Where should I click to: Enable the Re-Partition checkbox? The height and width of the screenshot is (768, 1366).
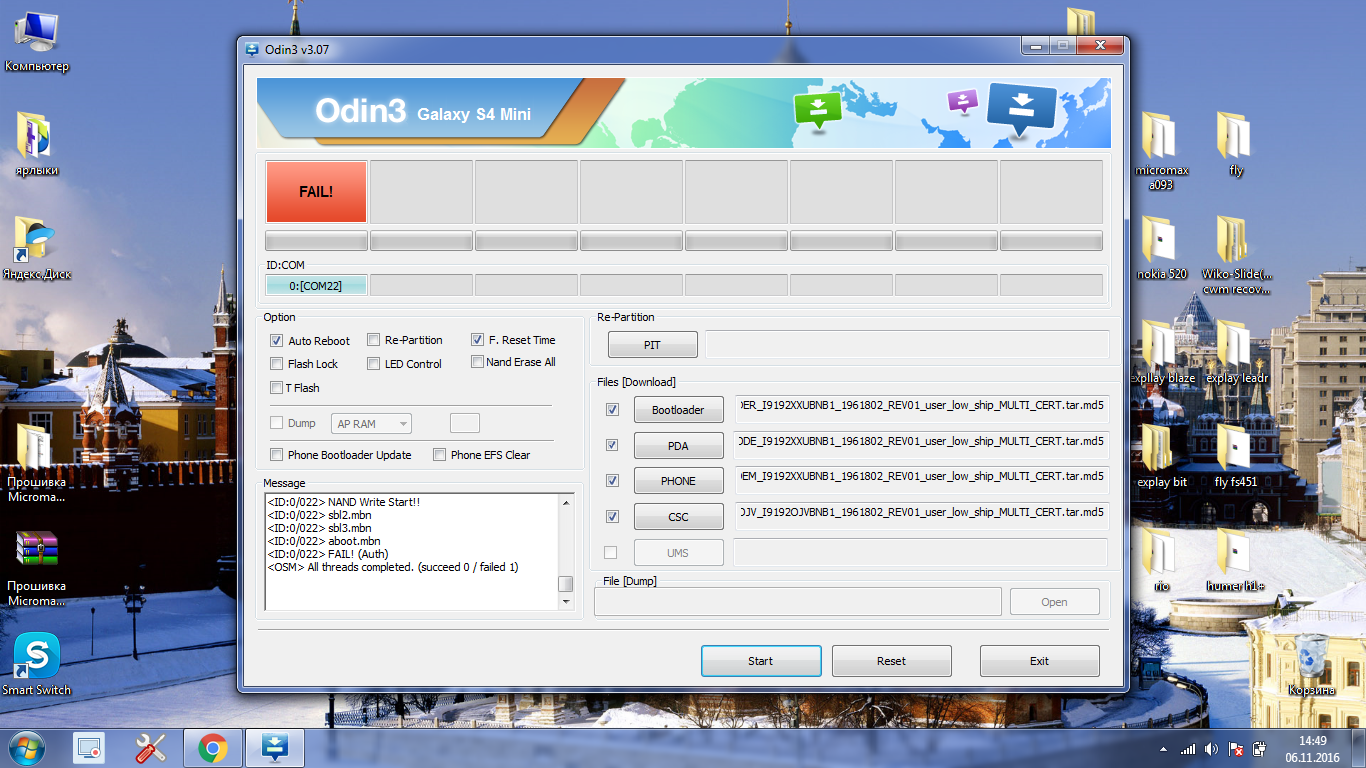[374, 340]
